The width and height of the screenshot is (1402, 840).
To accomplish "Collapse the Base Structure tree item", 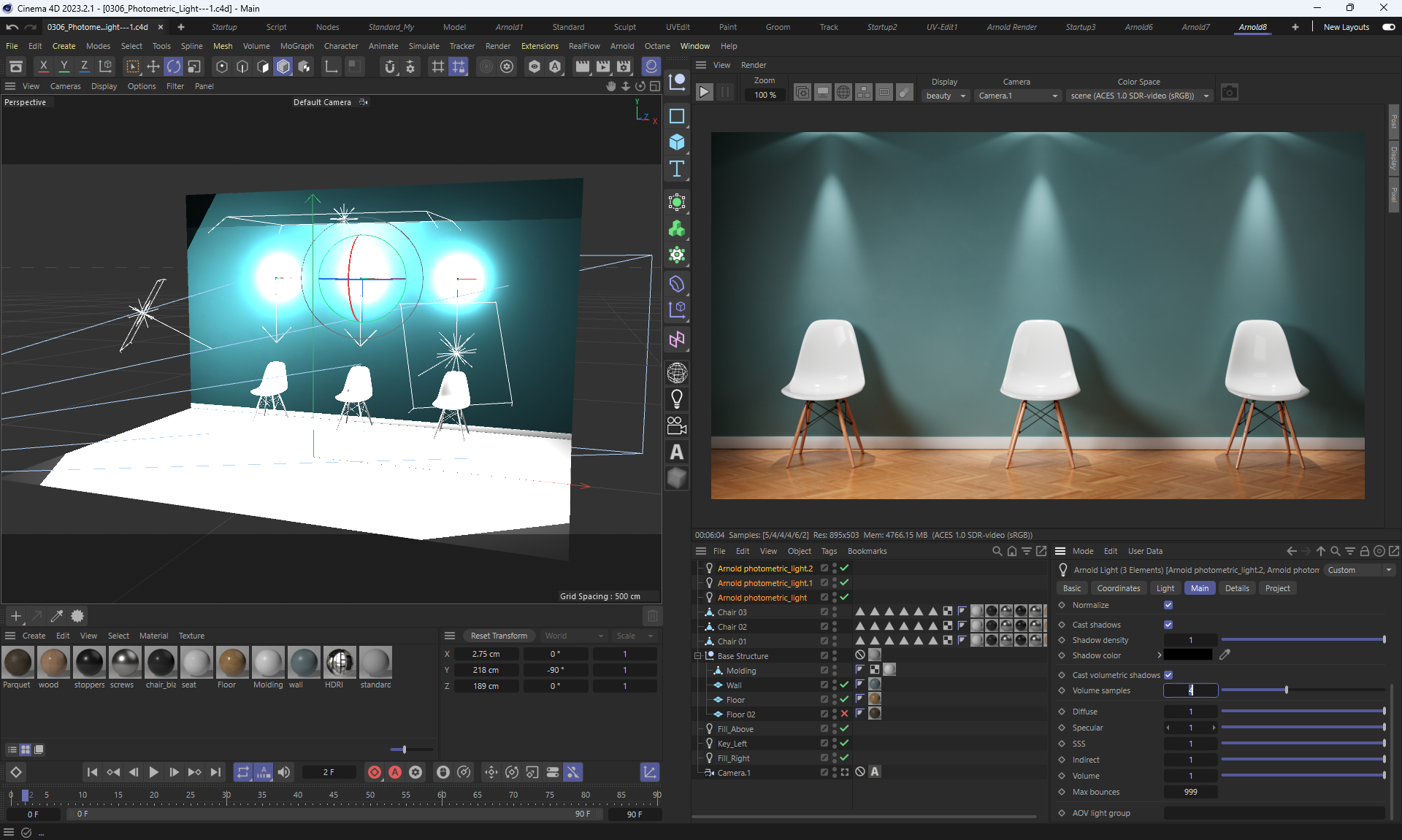I will click(698, 656).
